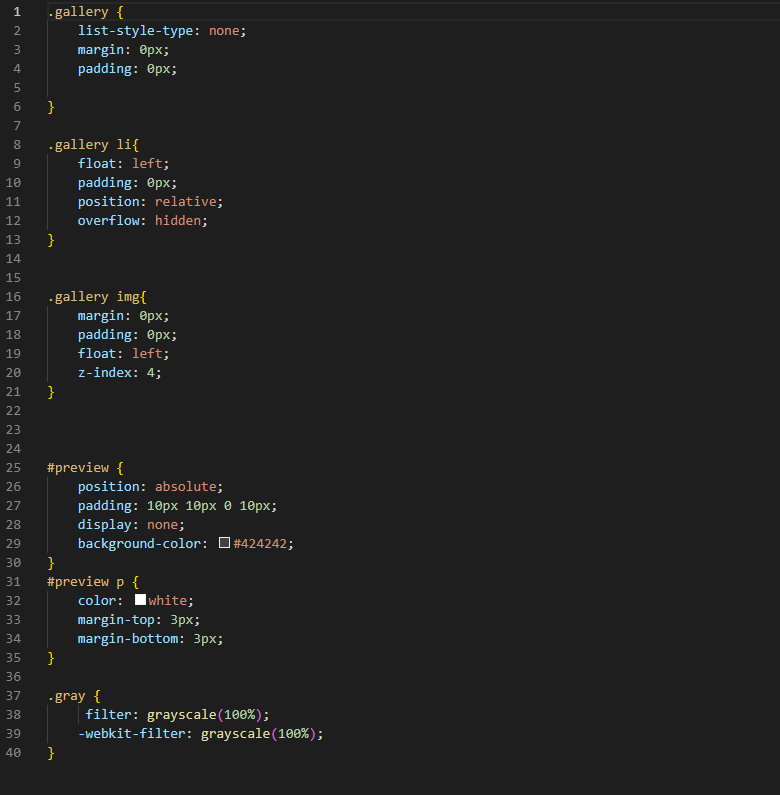This screenshot has width=780, height=795.
Task: Click the 'background-color' property name
Action: click(x=139, y=544)
